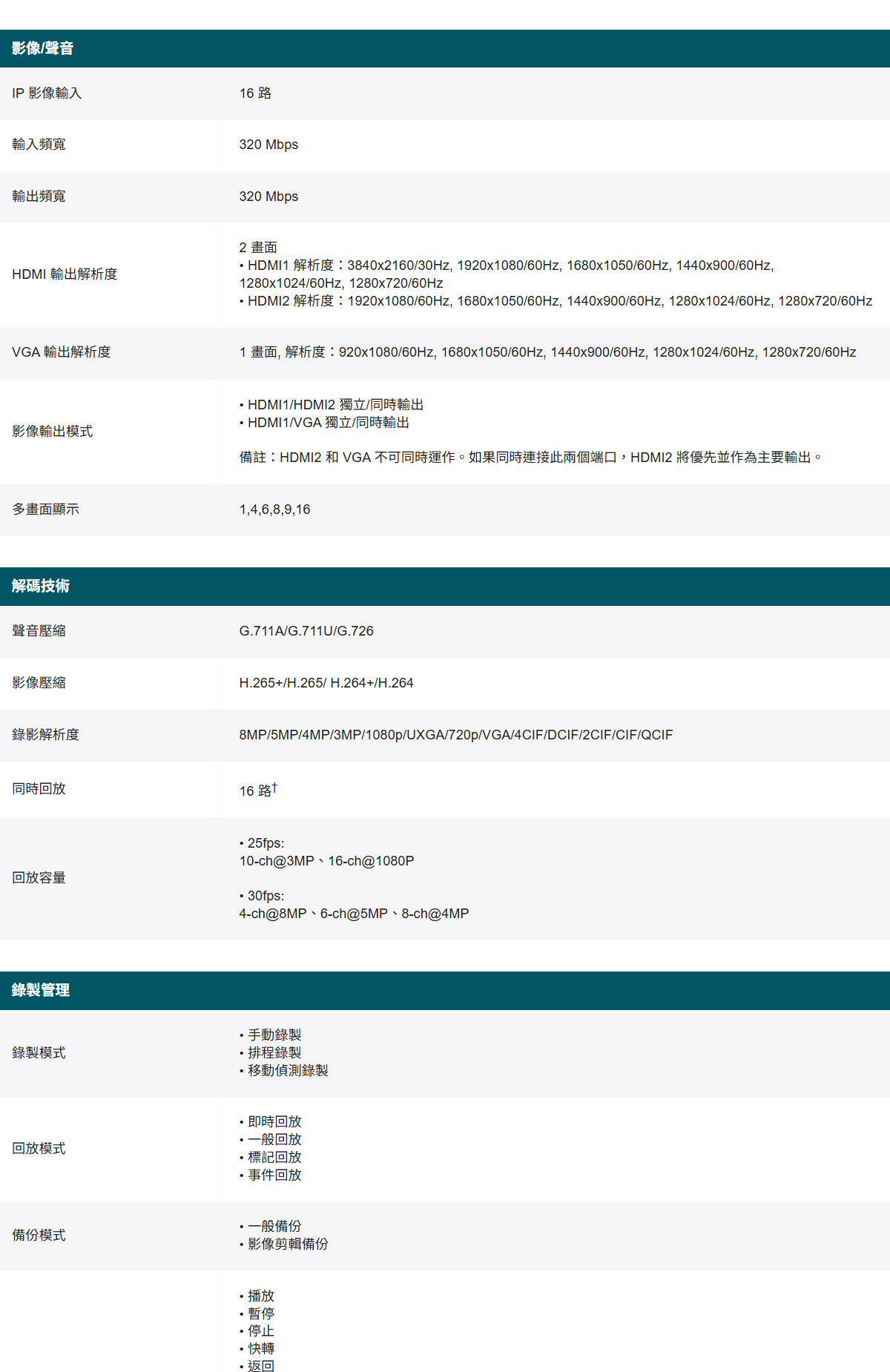
Task: Click the 解碼技術 section header
Action: click(x=41, y=586)
